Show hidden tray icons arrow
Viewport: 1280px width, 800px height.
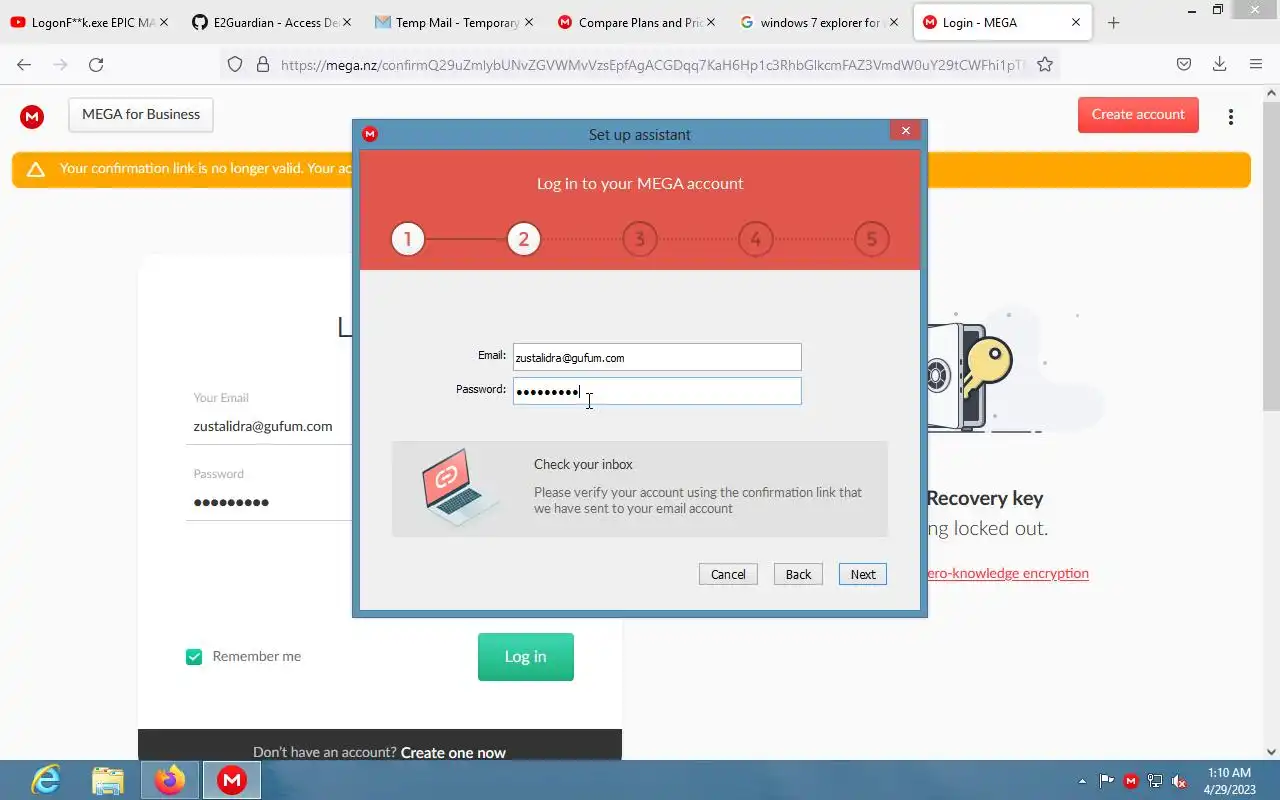point(1082,781)
